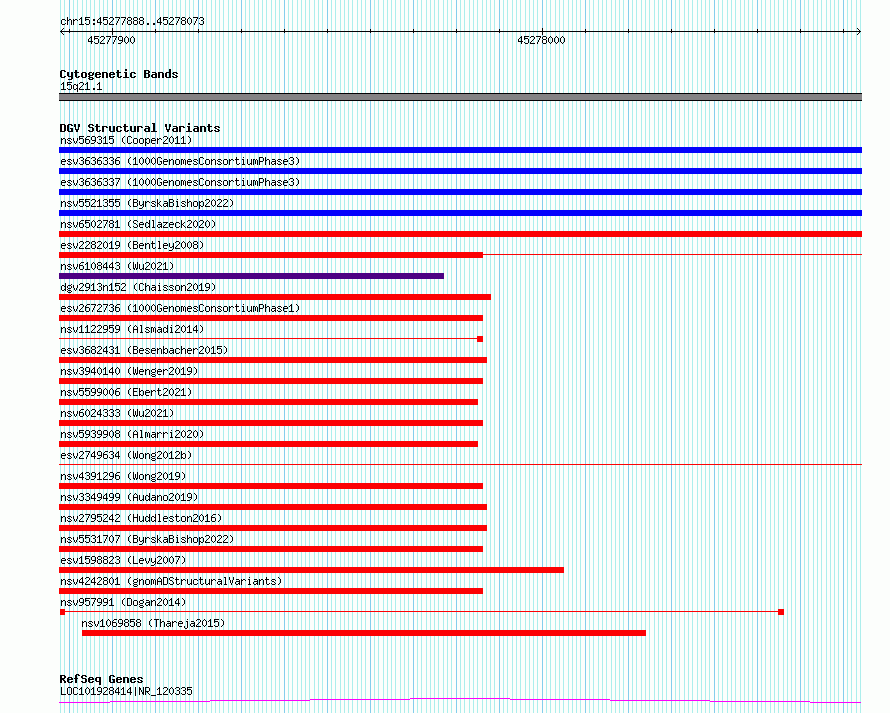Open dgv2913n152 (Chaisson2019) variant label

tap(138, 287)
